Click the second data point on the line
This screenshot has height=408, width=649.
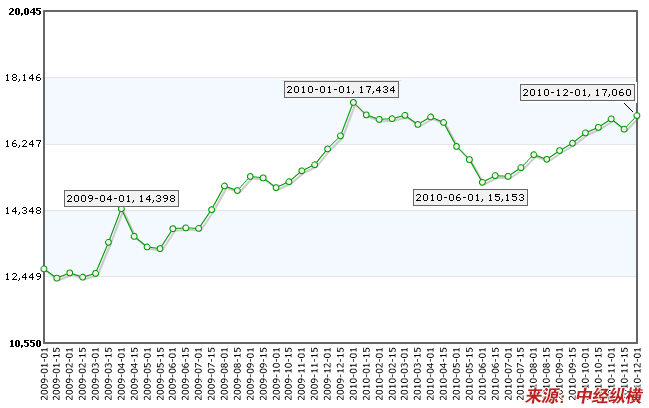(x=57, y=278)
